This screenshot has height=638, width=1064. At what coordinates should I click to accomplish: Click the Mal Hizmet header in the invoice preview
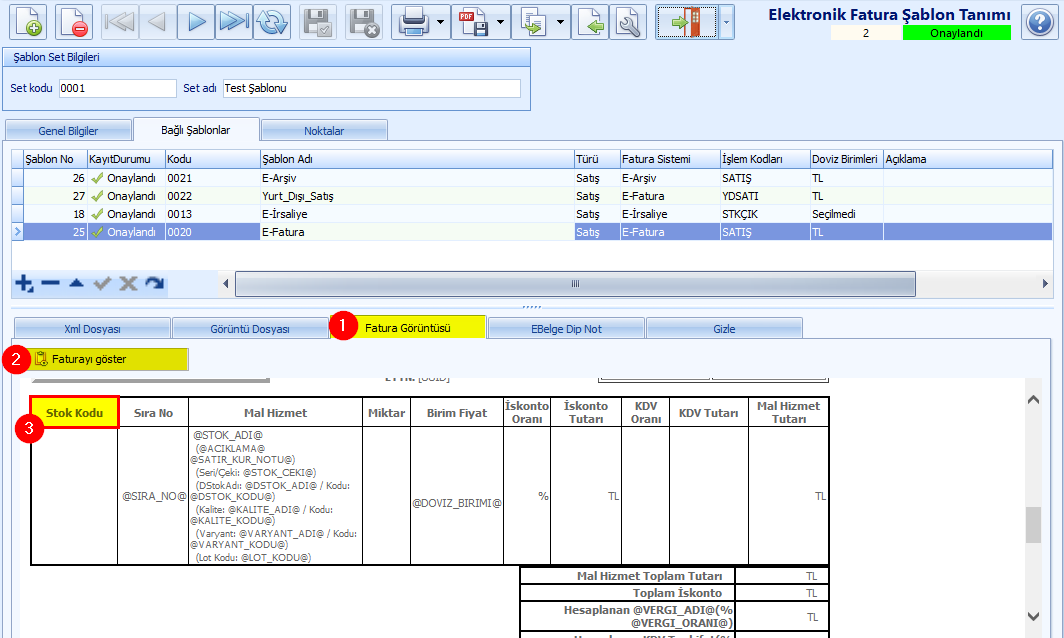(276, 413)
